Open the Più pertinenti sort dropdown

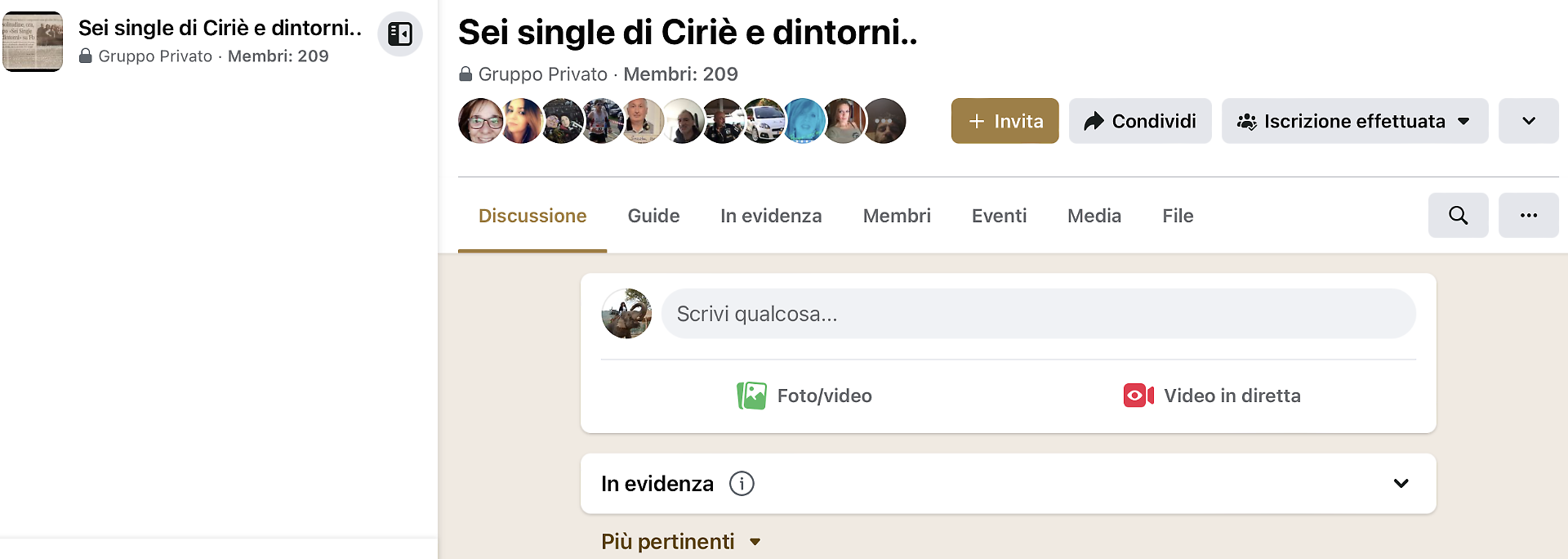tap(680, 542)
